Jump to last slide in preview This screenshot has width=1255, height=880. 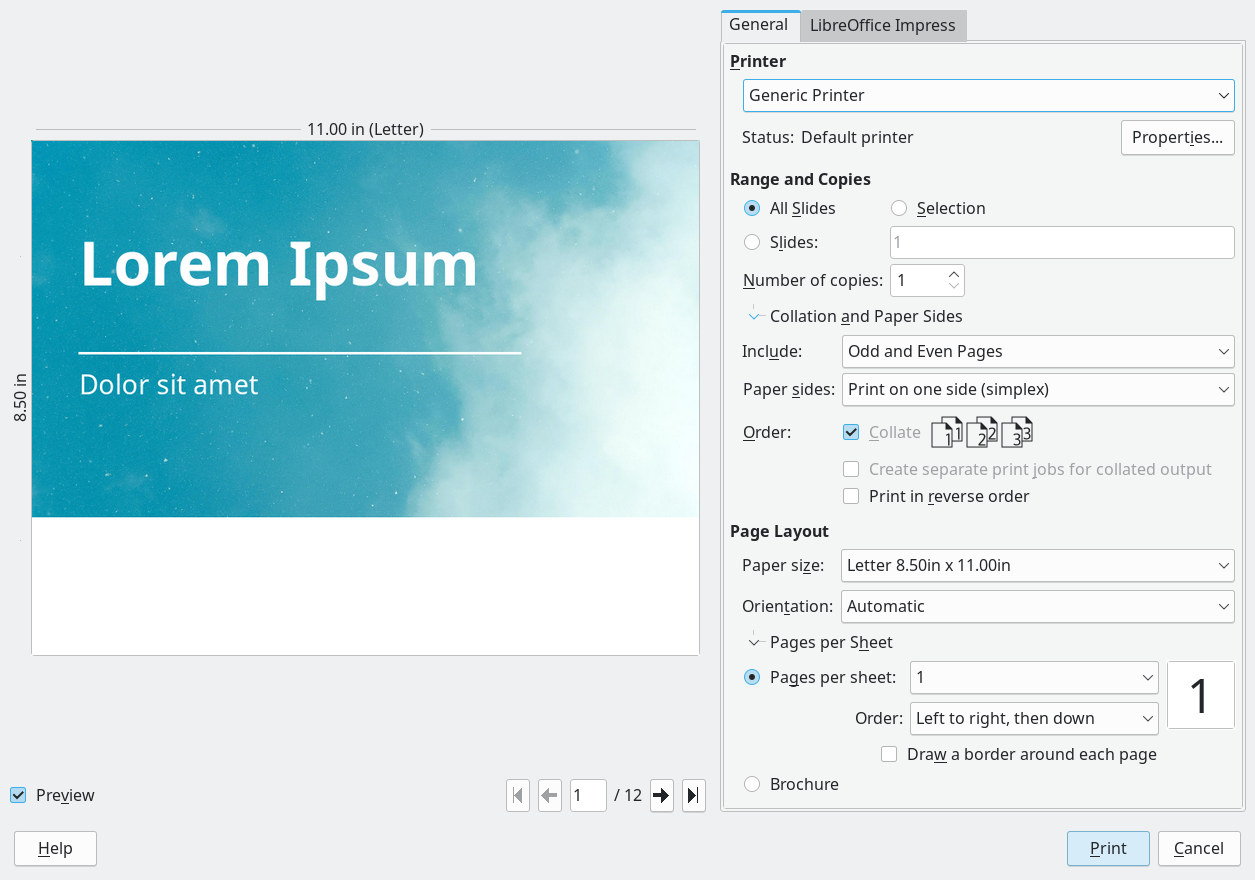(693, 795)
